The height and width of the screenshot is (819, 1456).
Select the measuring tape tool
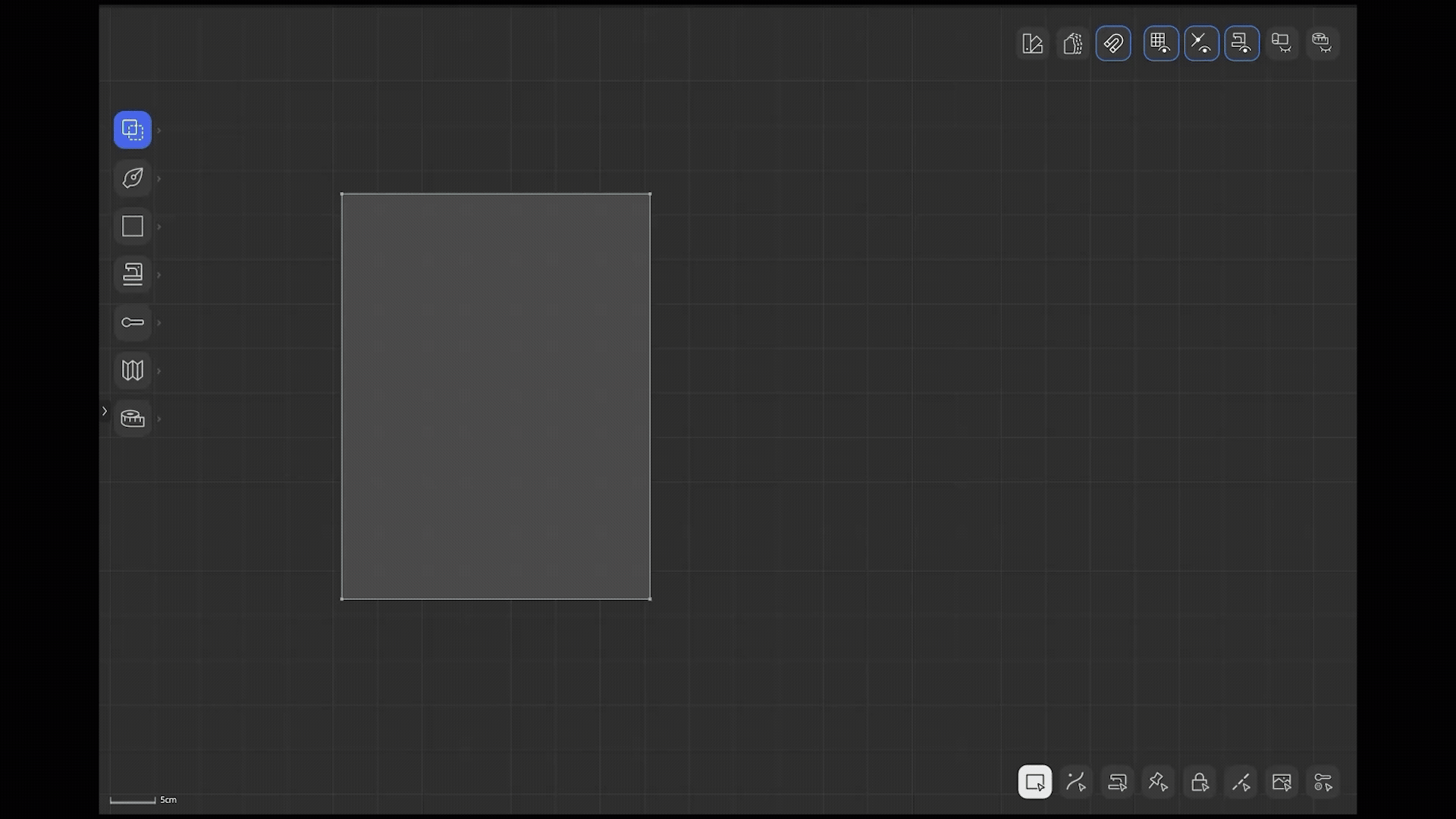point(133,419)
